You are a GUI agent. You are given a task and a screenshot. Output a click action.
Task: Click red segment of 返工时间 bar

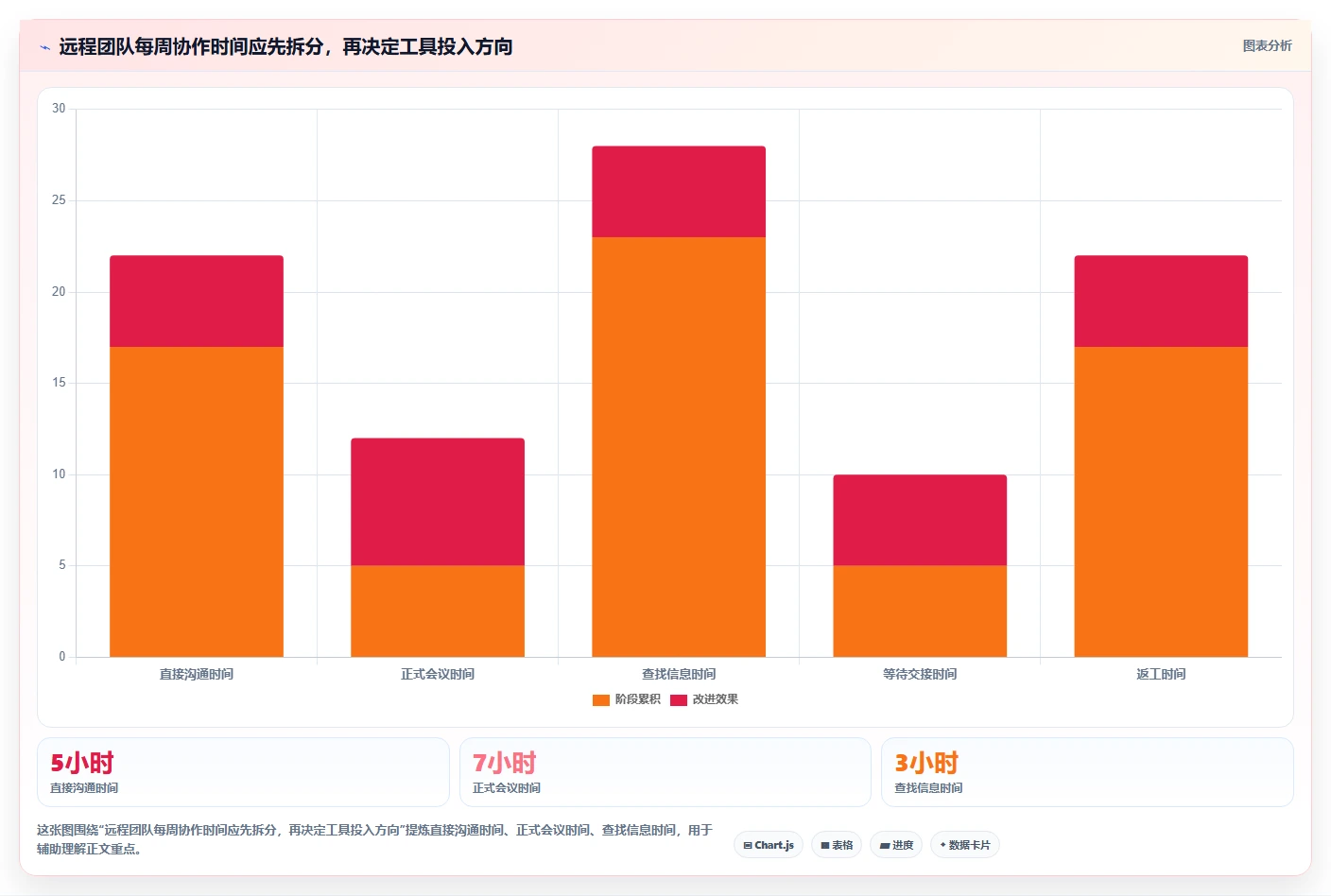[1161, 302]
